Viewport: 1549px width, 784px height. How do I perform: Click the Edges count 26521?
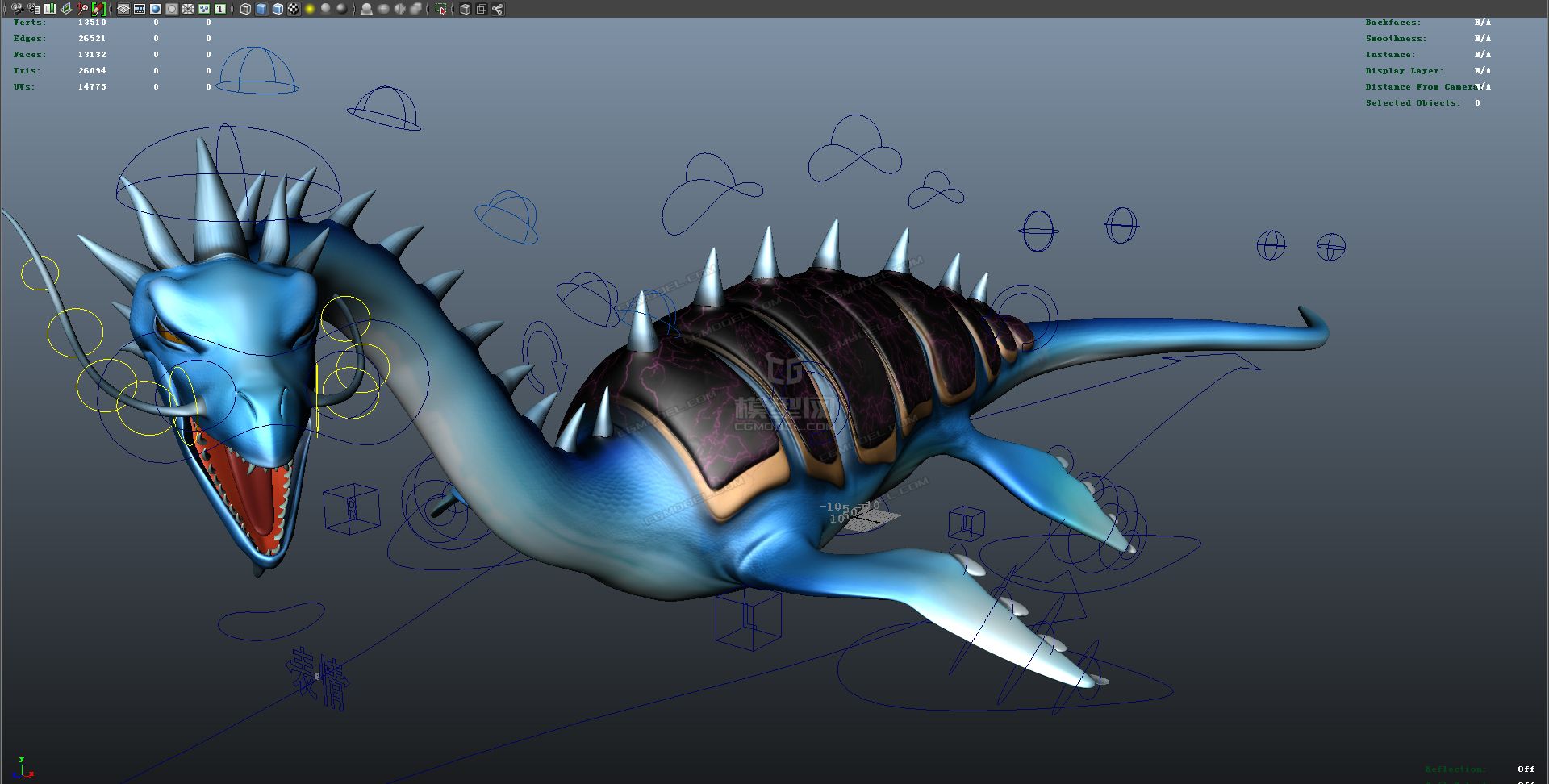(92, 39)
